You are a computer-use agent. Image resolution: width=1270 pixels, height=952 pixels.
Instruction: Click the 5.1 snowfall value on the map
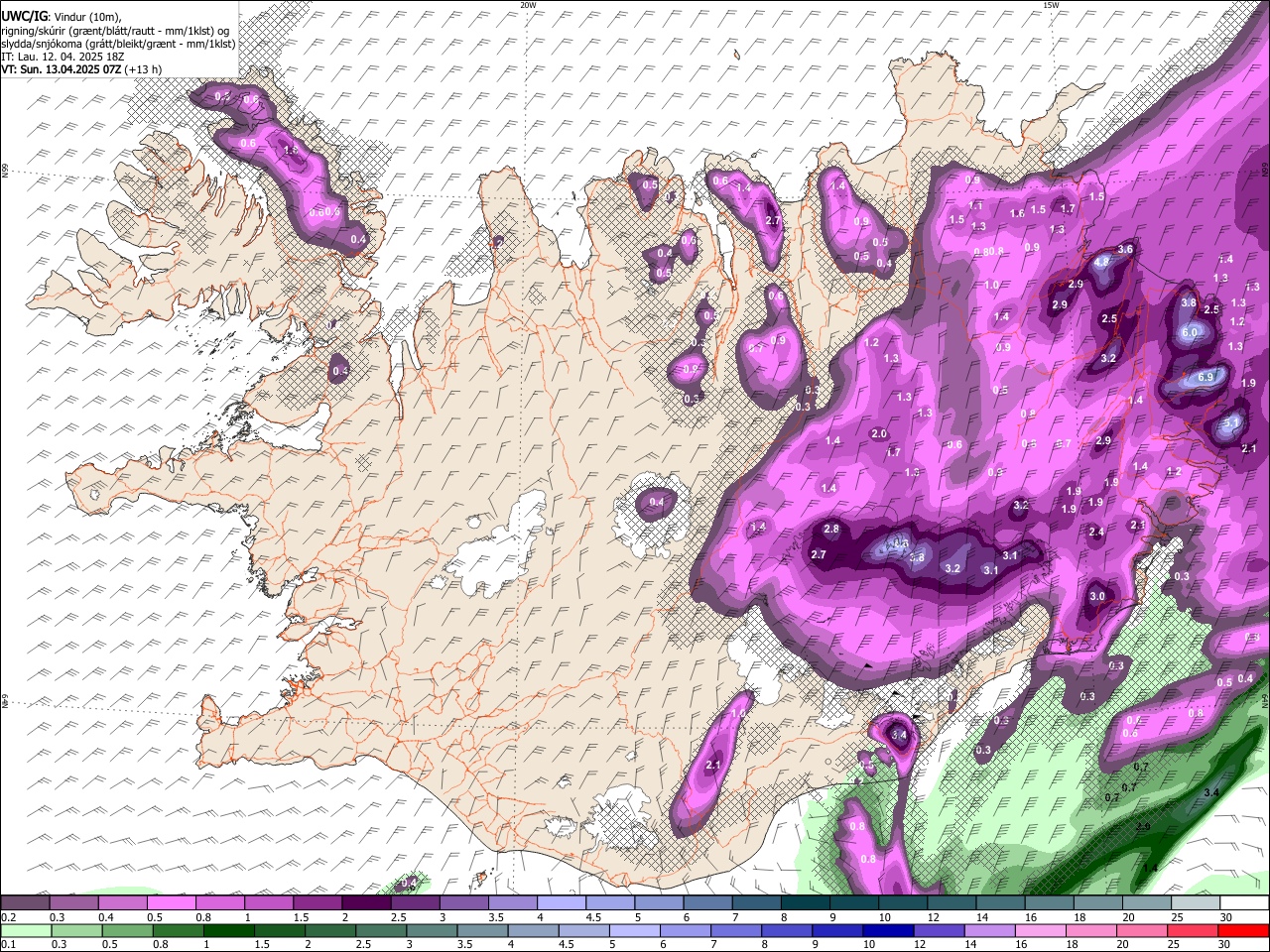tap(1231, 421)
